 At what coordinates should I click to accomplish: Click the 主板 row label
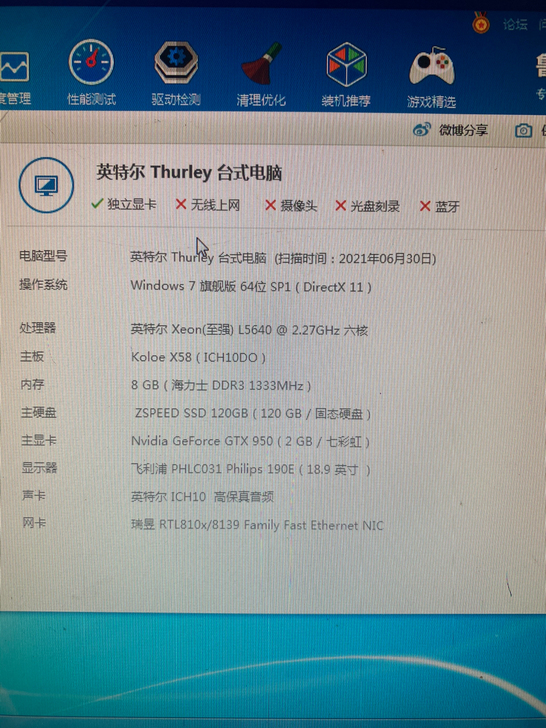coord(32,356)
